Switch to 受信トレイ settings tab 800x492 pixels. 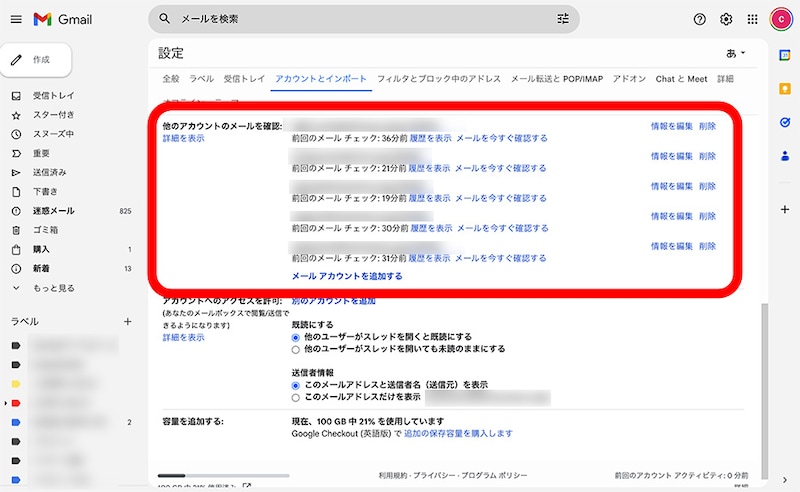click(244, 79)
